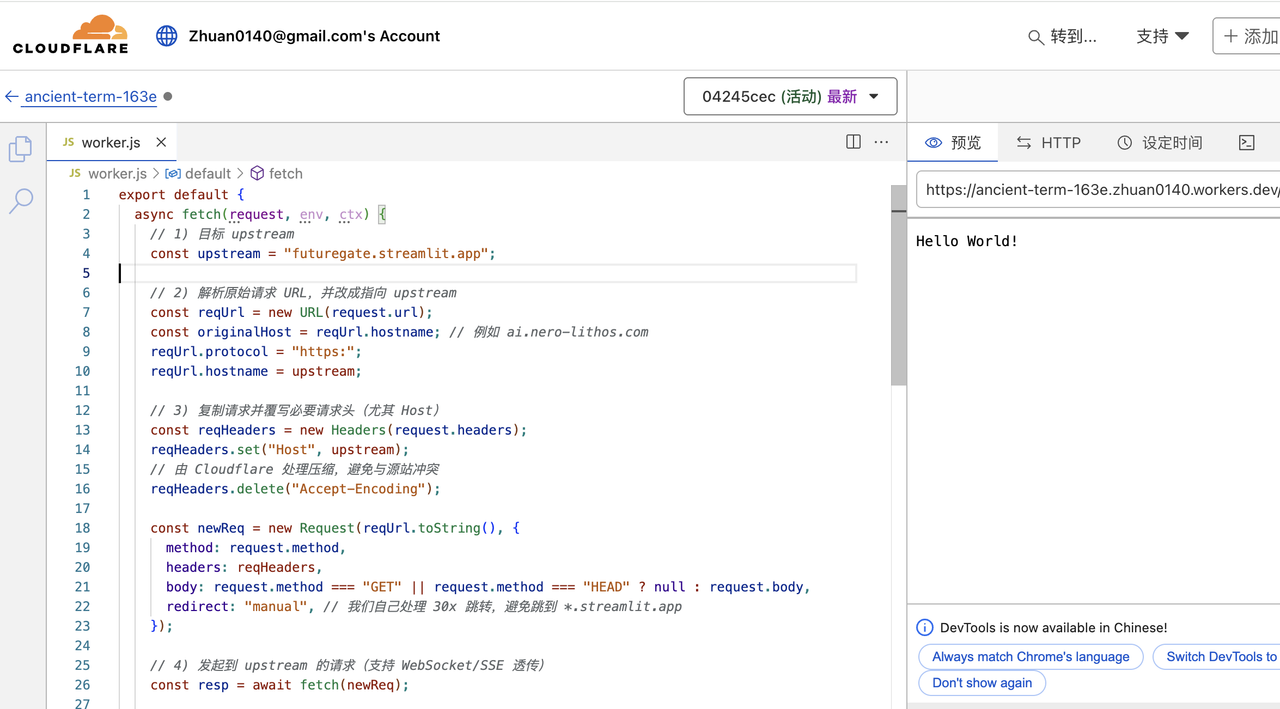Click Don't show again
Viewport: 1280px width, 709px height.
click(982, 683)
